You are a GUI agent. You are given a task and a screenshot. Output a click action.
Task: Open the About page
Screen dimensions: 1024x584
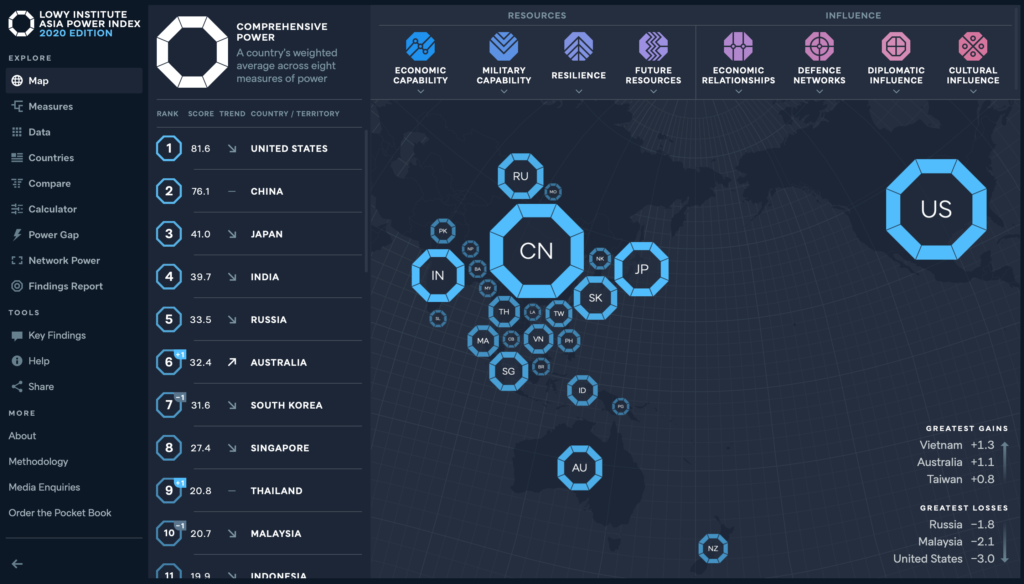pos(22,436)
